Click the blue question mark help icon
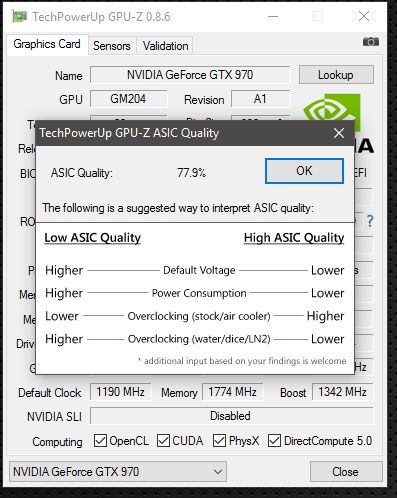 [370, 221]
